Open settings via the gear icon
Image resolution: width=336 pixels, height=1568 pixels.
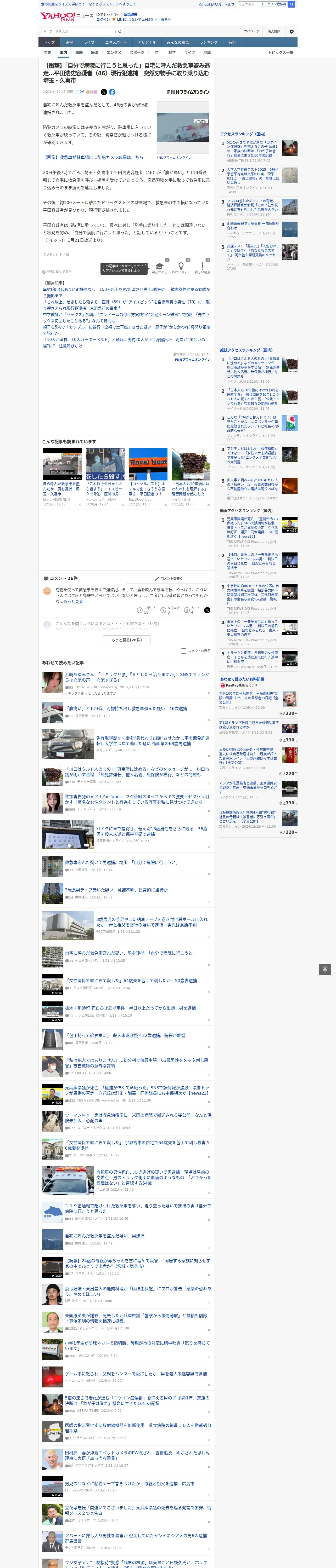coord(292,31)
